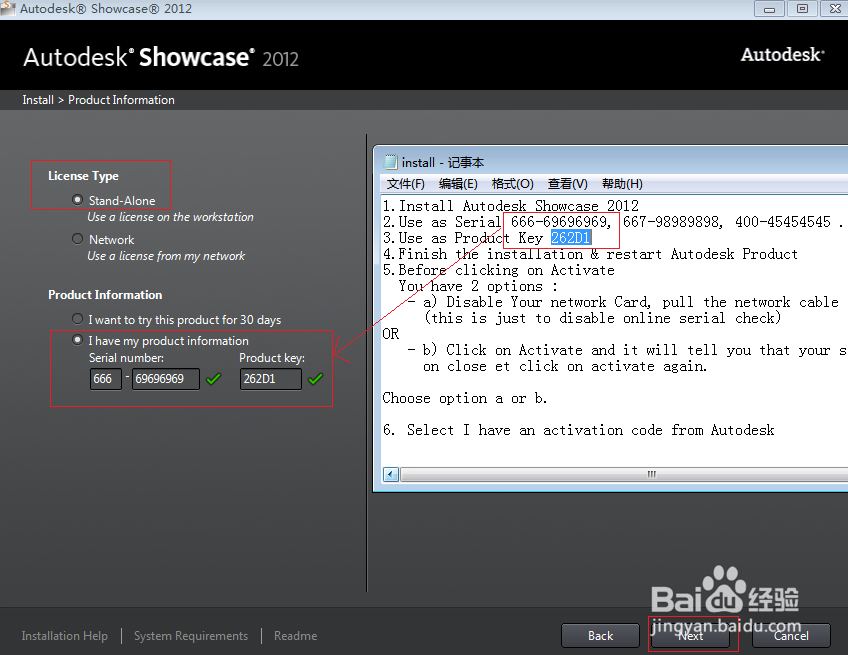Open the System Requirements link
Image resolution: width=848 pixels, height=655 pixels.
point(190,636)
